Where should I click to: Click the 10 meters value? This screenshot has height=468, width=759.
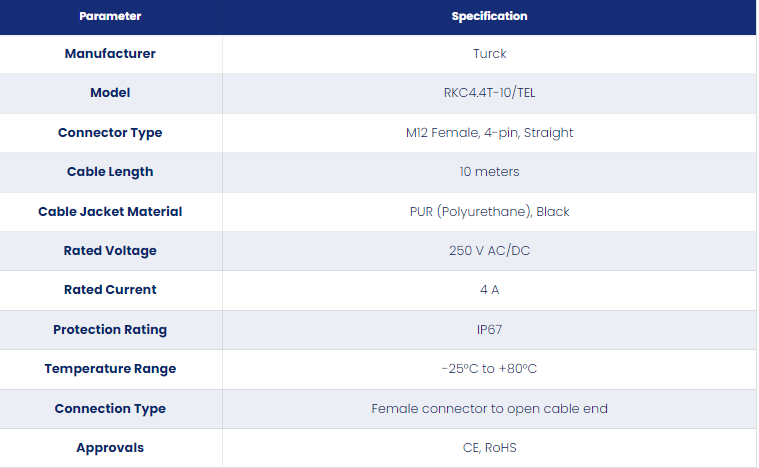(489, 171)
